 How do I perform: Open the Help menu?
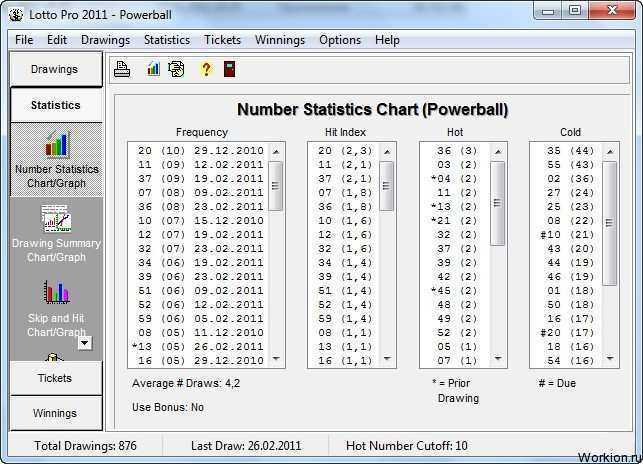coord(387,40)
